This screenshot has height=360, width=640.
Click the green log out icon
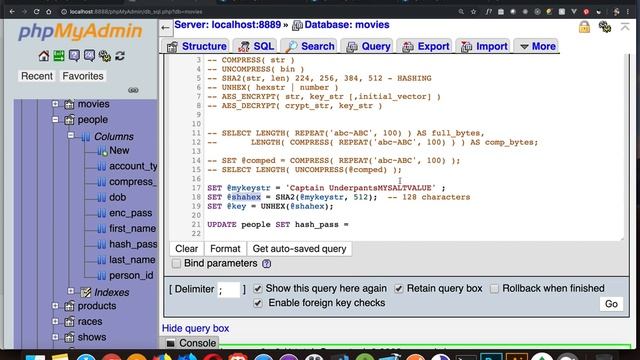59,56
